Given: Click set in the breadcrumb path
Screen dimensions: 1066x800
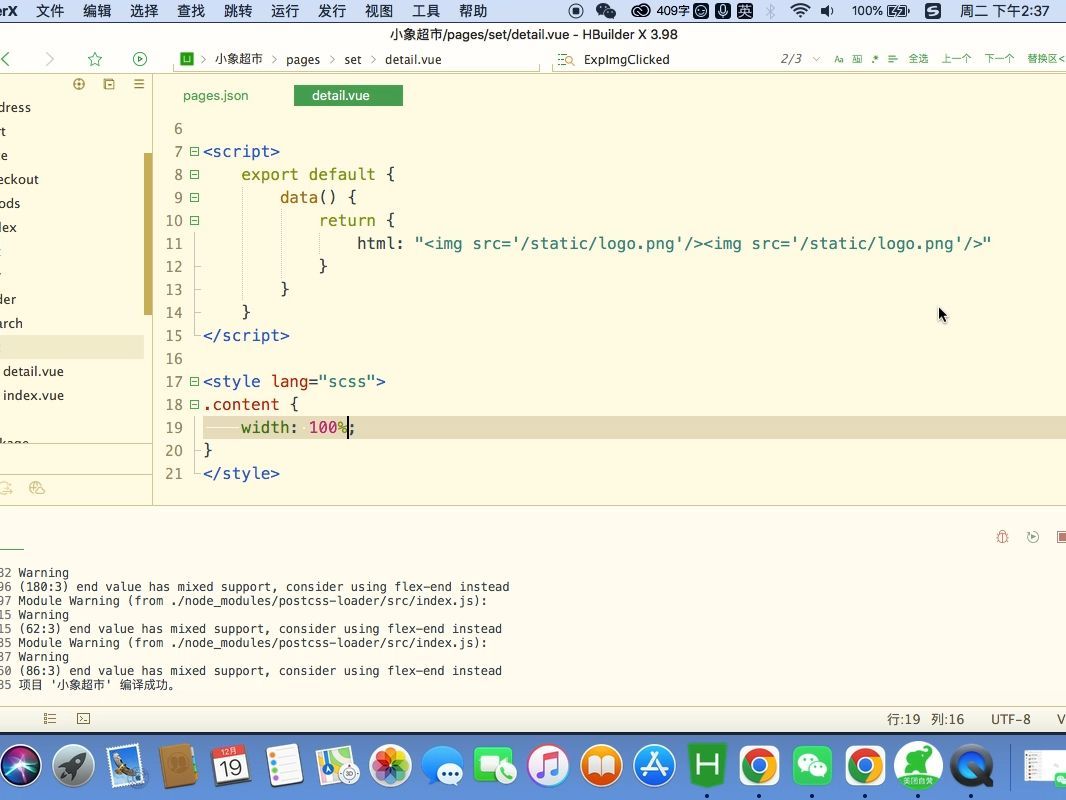Looking at the screenshot, I should [353, 60].
